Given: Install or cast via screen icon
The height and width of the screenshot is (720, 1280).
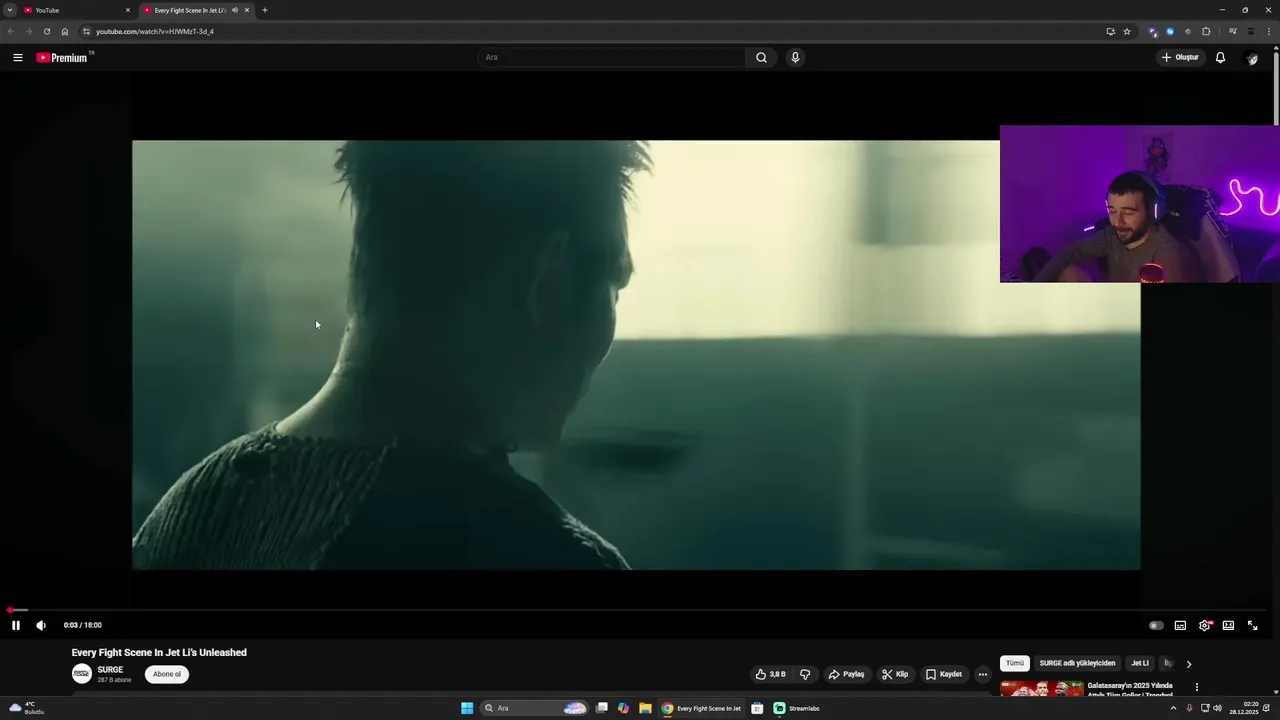Looking at the screenshot, I should click(1110, 31).
